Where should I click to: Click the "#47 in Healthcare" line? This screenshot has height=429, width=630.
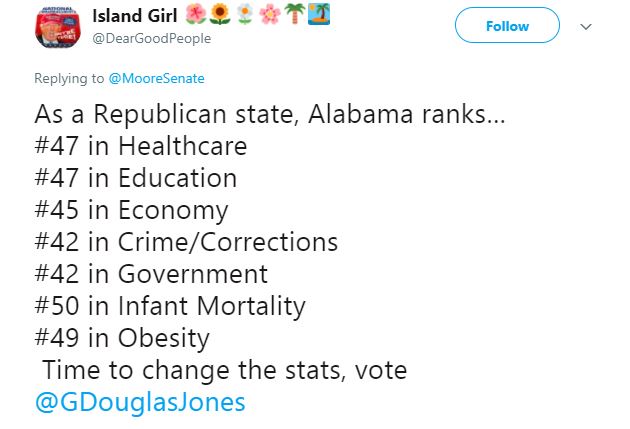pyautogui.click(x=140, y=146)
